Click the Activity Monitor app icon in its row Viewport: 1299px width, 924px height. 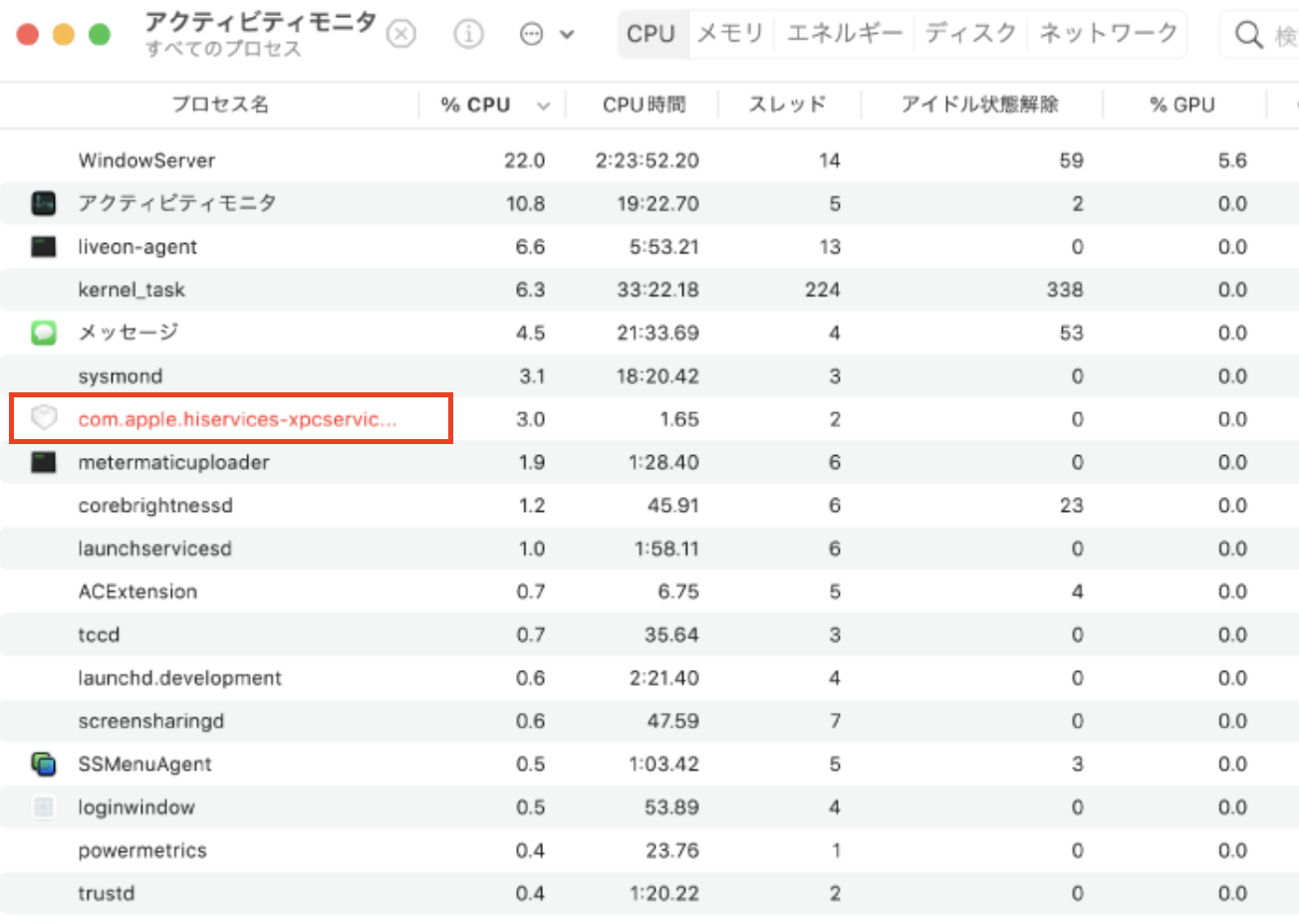44,203
